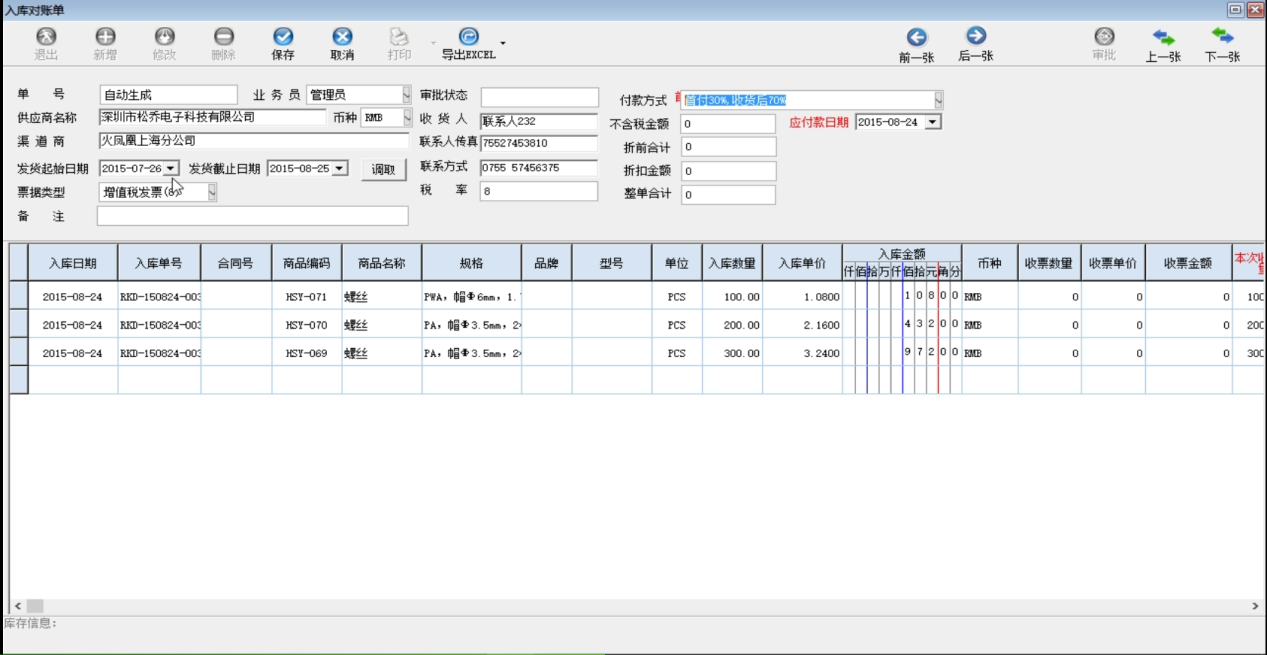Click the 备注 input field
The image size is (1267, 655).
[253, 216]
